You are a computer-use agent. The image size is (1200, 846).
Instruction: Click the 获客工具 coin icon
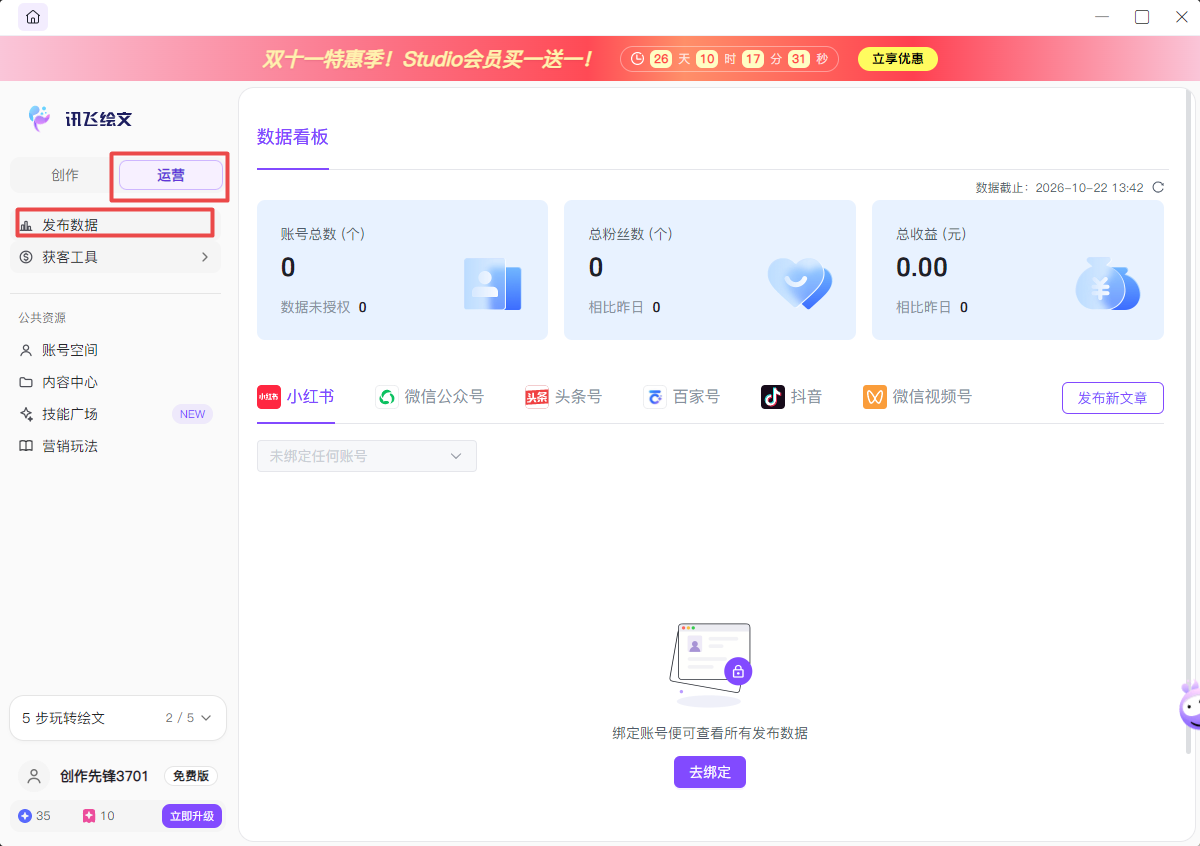(26, 257)
